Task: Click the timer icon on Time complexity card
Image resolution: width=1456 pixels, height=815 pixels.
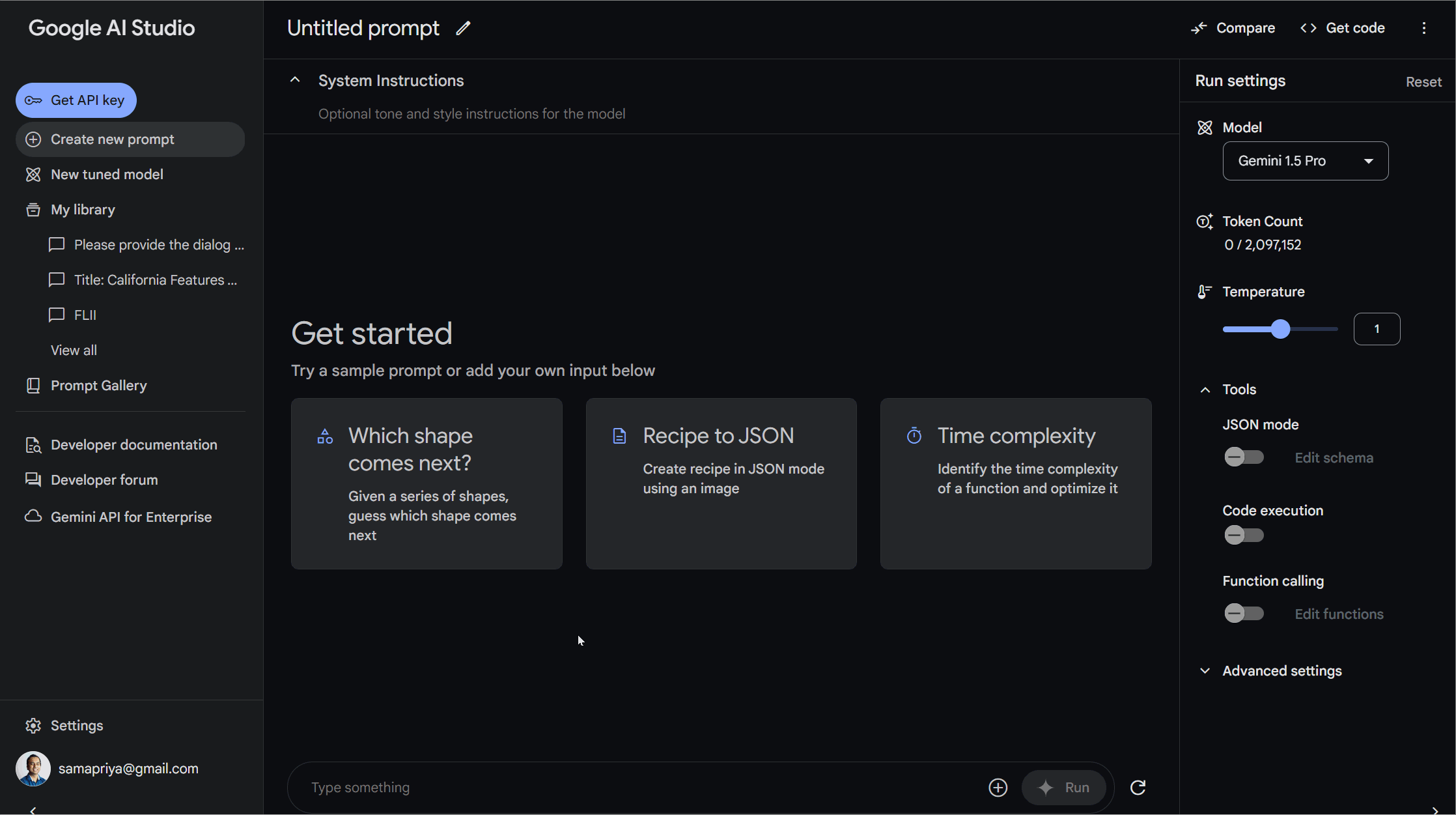Action: pyautogui.click(x=914, y=436)
